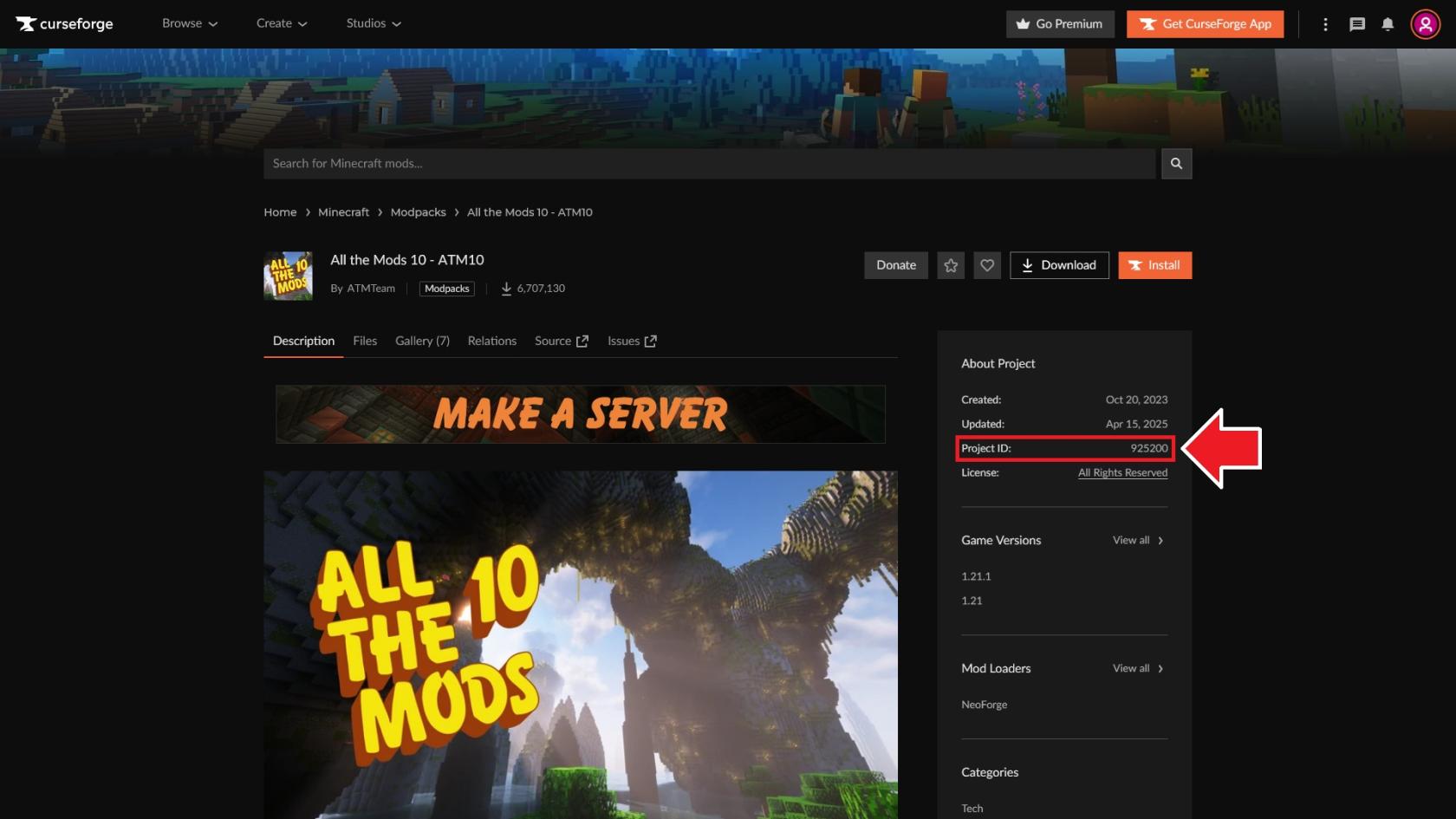
Task: Open the All Rights Reserved license link
Action: [1122, 472]
